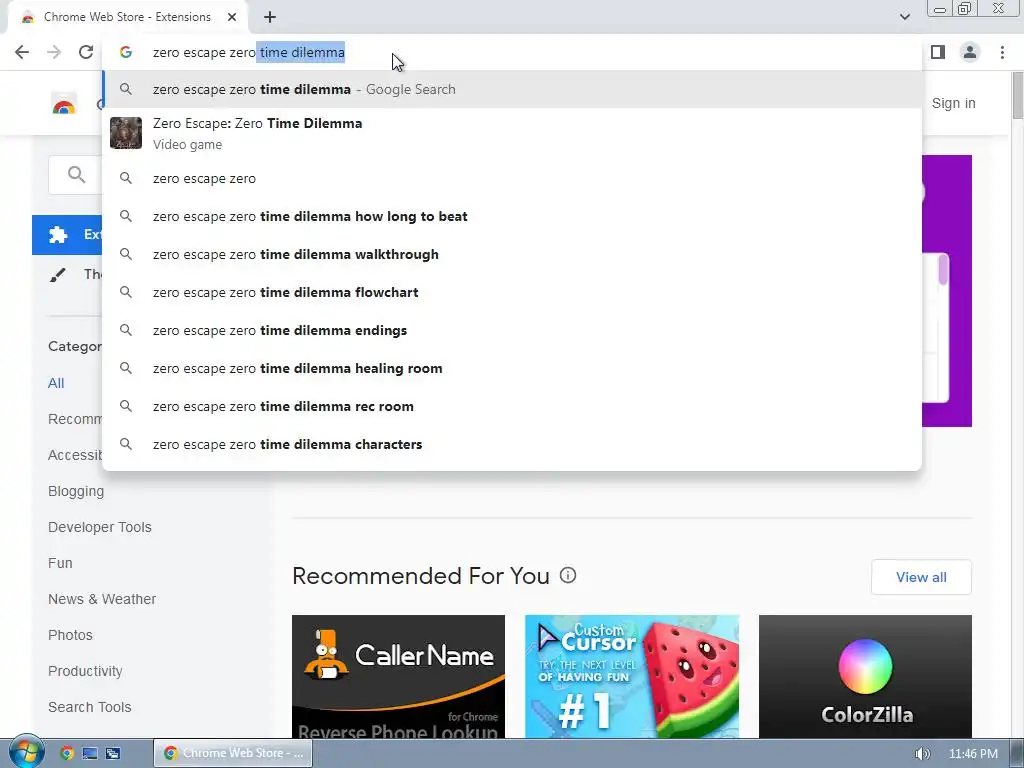Image resolution: width=1024 pixels, height=768 pixels.
Task: Choose the 'time dilemma walkthrough' suggestion
Action: (512, 254)
